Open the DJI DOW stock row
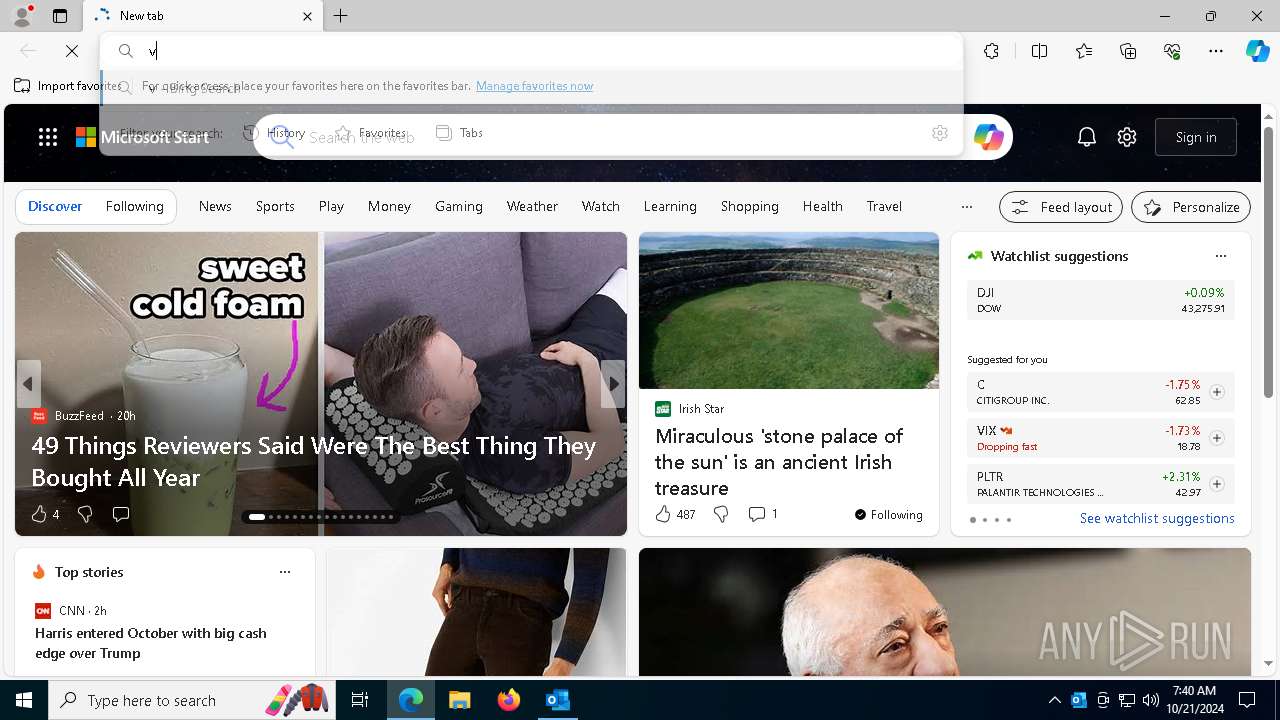 coord(1100,300)
